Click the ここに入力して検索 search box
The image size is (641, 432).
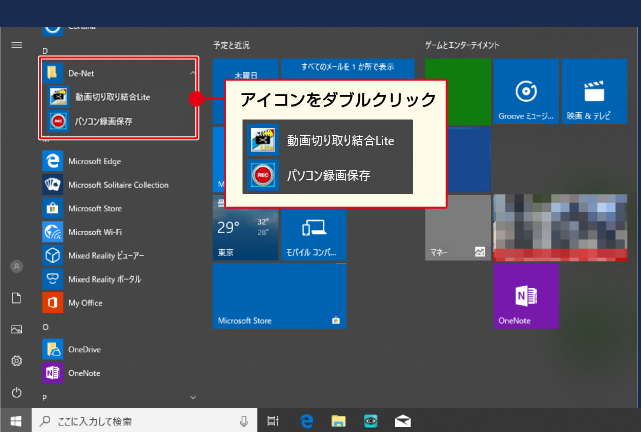pyautogui.click(x=145, y=421)
